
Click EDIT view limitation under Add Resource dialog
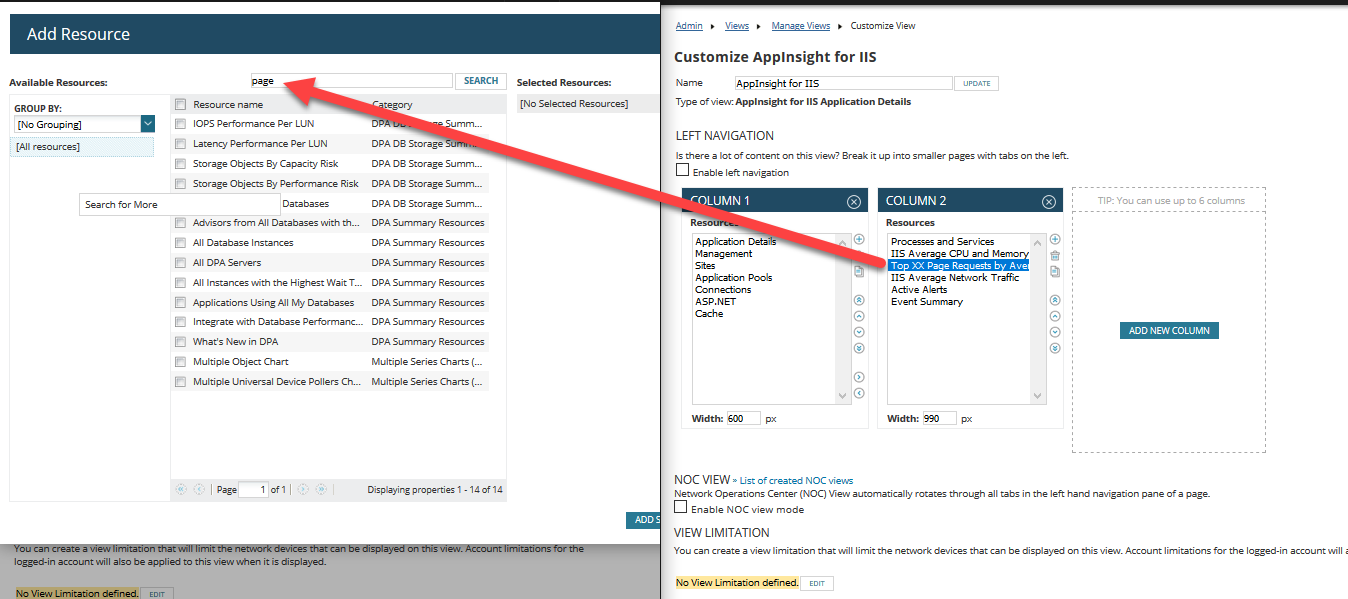(x=156, y=594)
